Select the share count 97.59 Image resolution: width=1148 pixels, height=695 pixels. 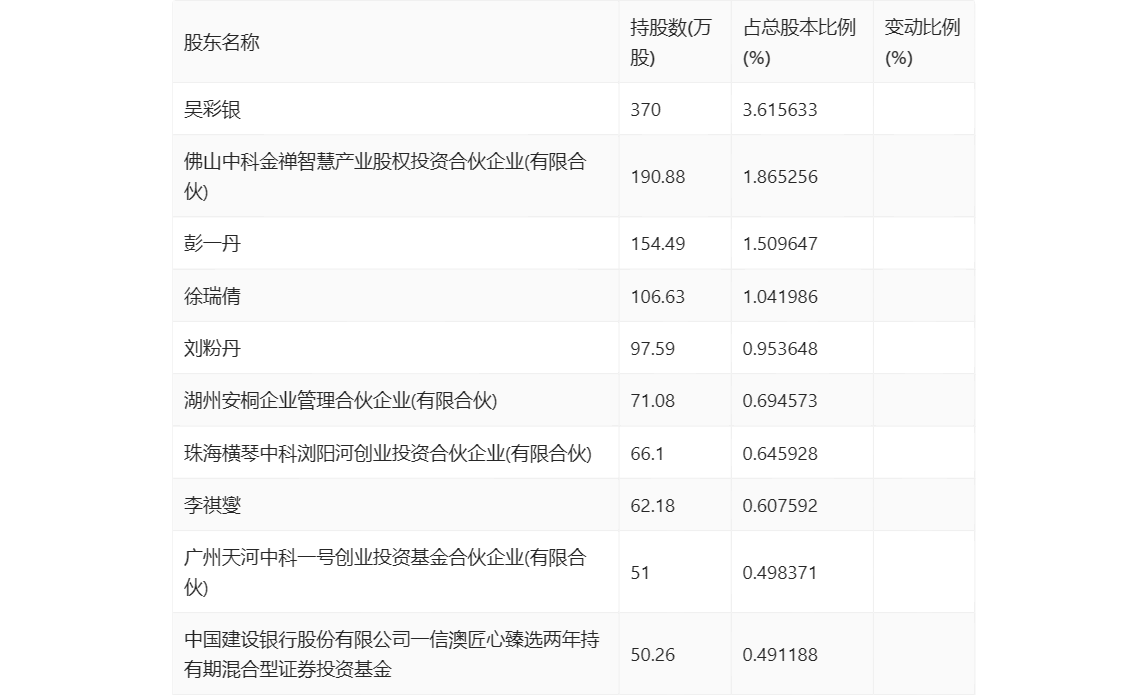pyautogui.click(x=652, y=349)
